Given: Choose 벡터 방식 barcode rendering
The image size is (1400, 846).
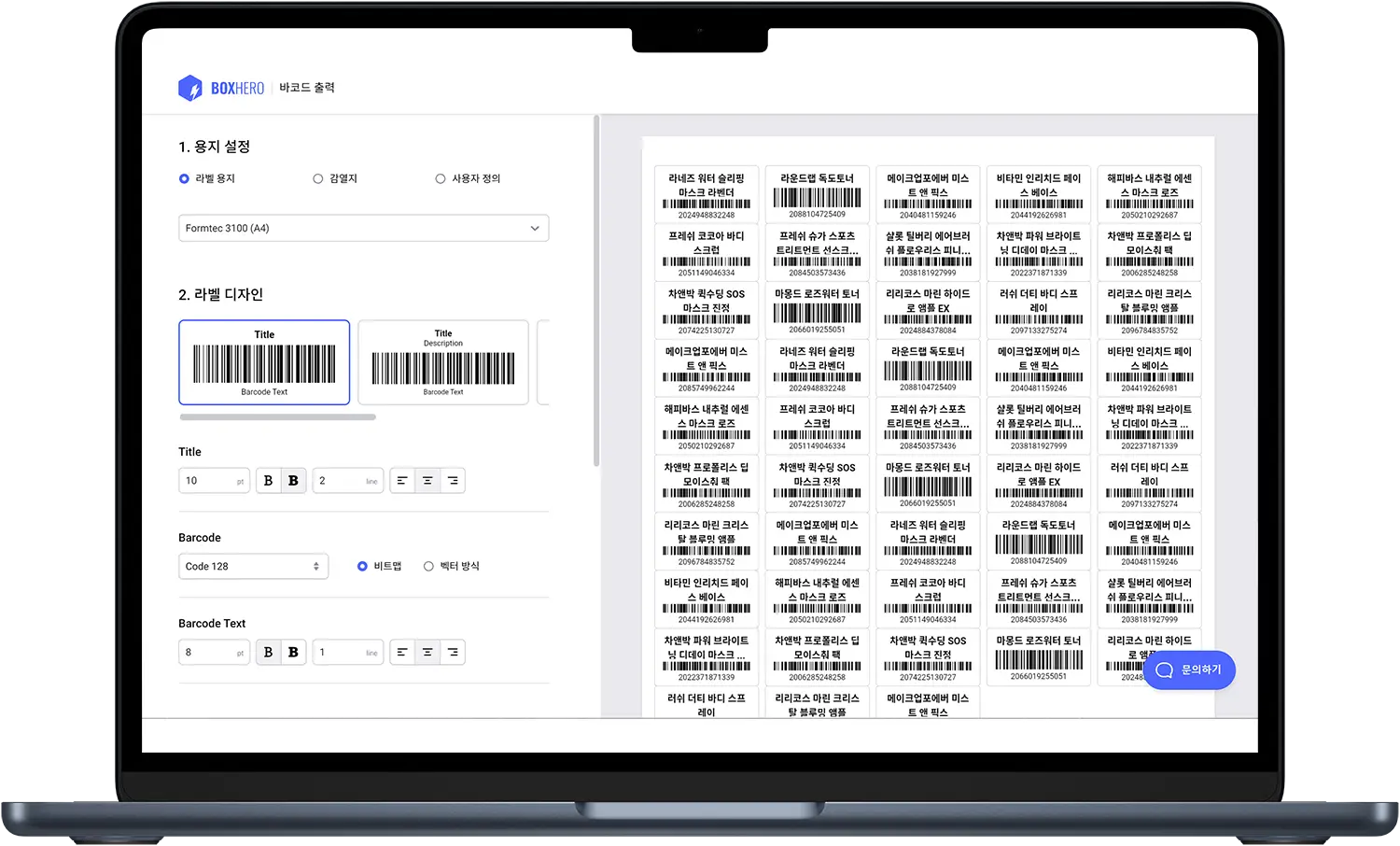Looking at the screenshot, I should (452, 566).
